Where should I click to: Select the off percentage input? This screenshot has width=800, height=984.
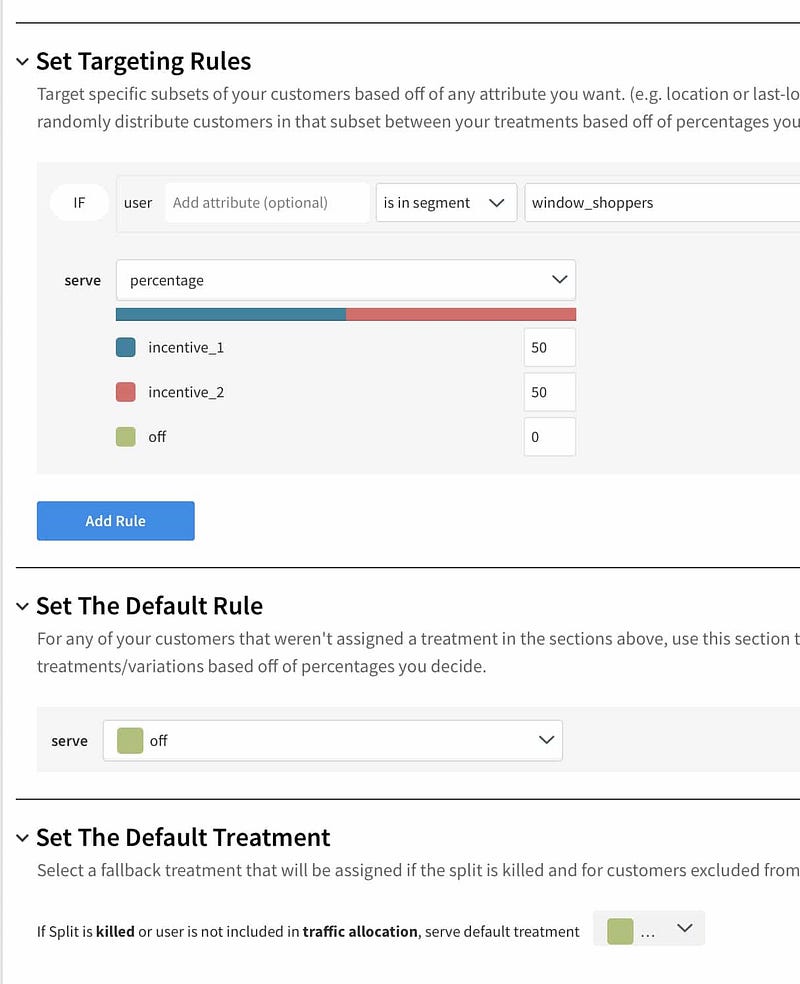tap(550, 437)
